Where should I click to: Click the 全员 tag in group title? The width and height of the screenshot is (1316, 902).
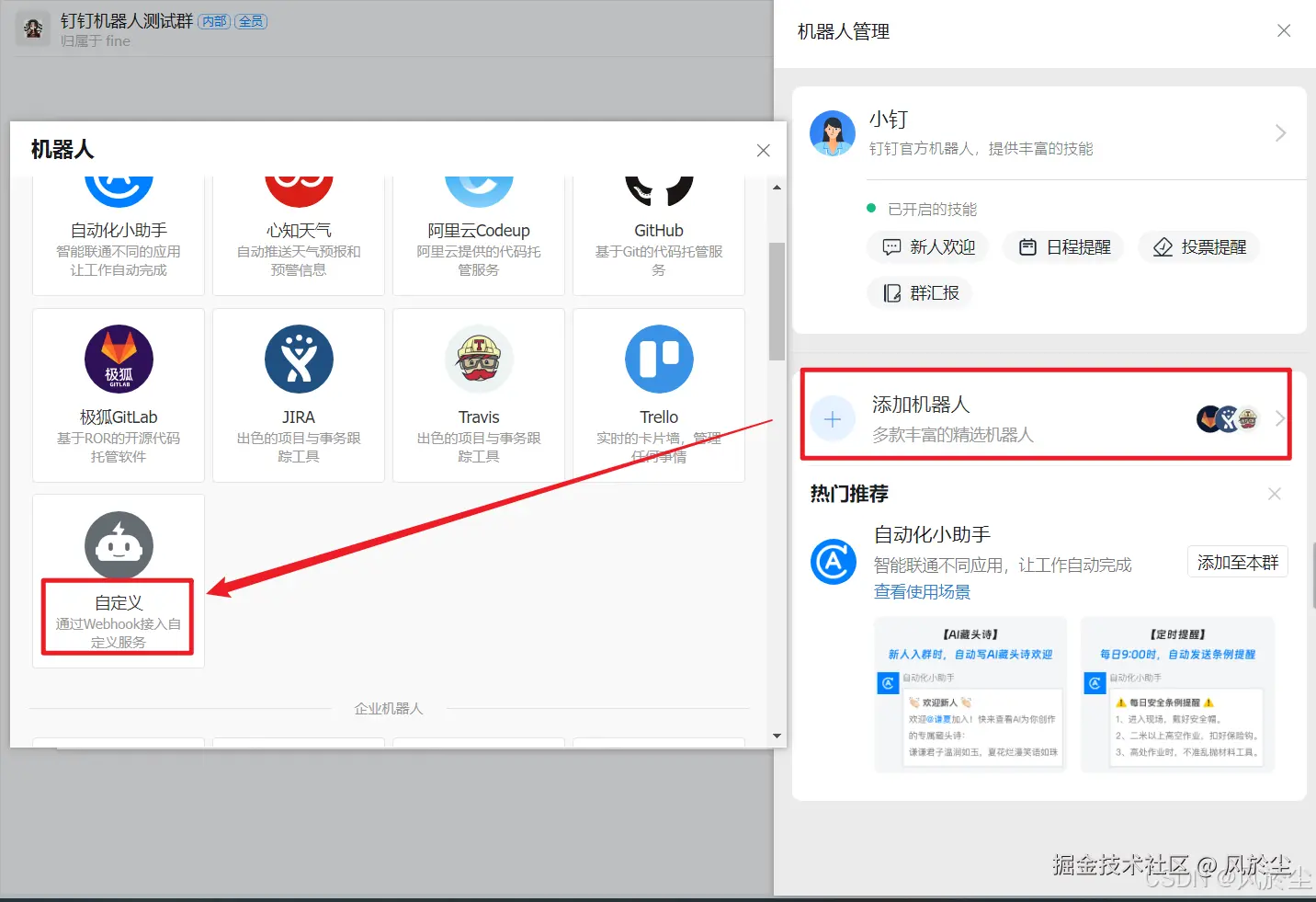[x=252, y=20]
